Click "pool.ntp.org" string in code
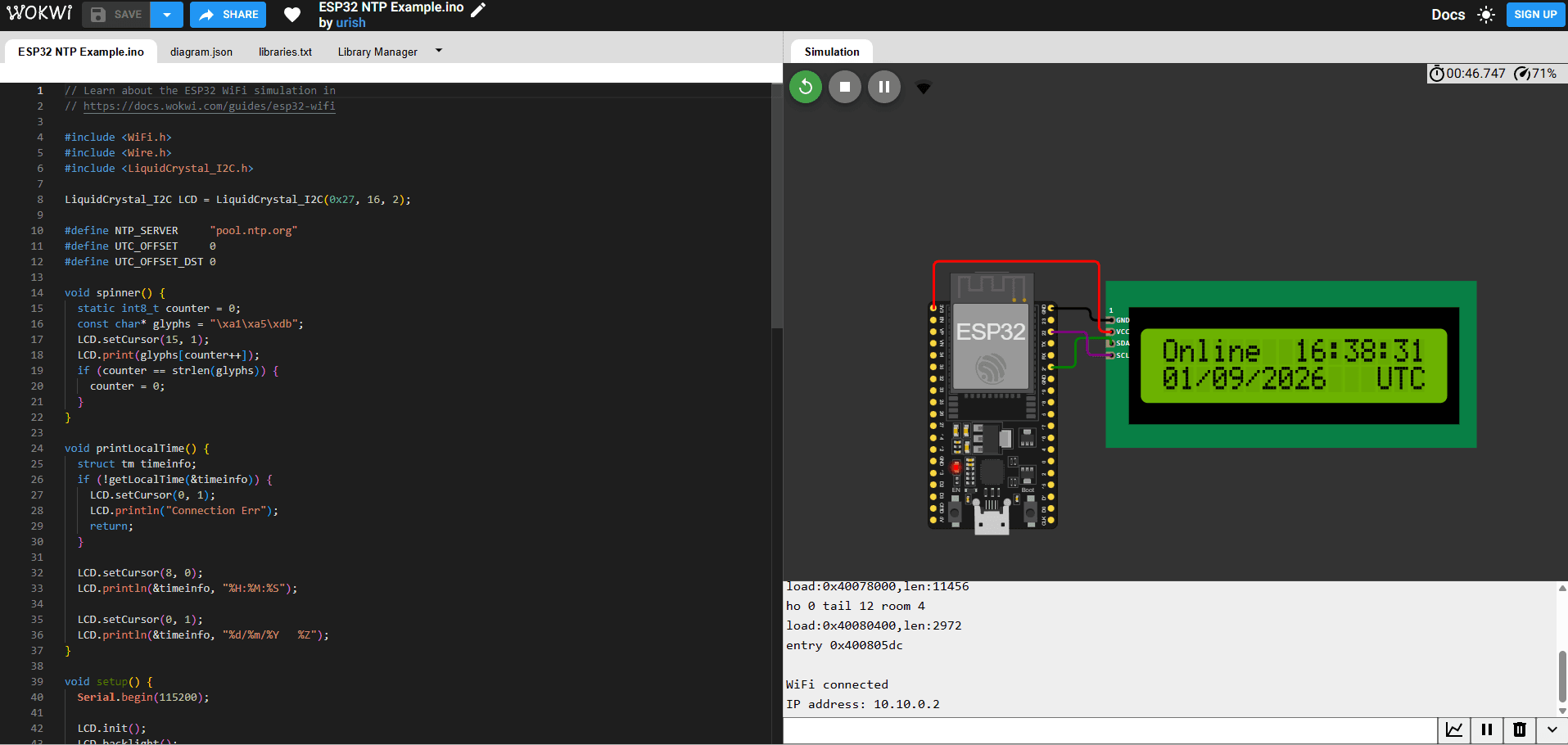 click(254, 231)
